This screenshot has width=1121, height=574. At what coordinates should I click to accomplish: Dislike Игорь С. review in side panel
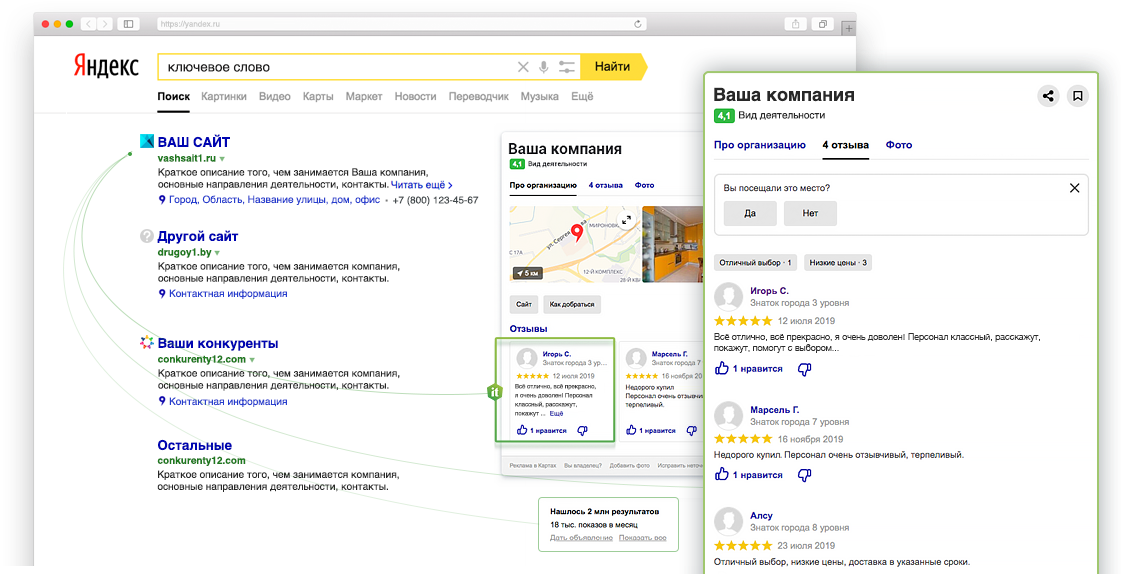tap(804, 370)
